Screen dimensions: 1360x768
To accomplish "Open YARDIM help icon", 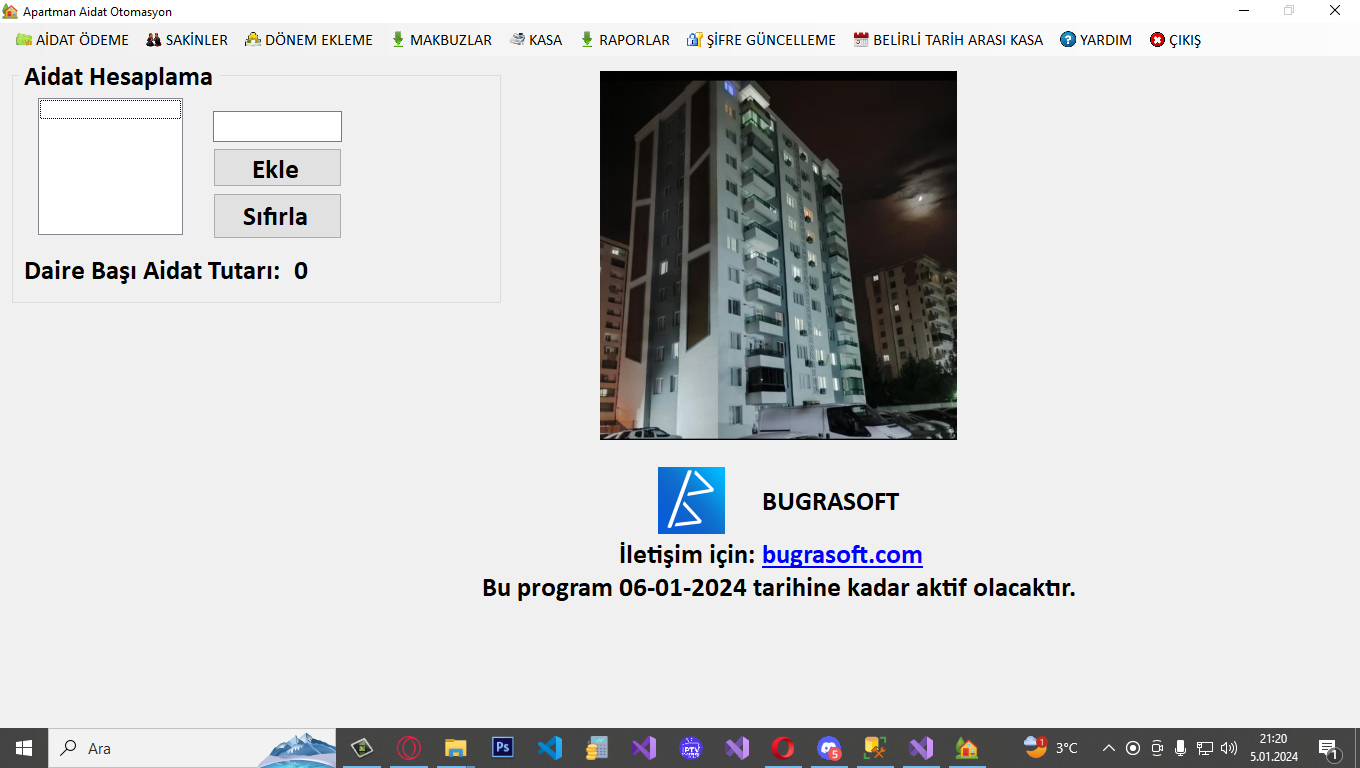I will point(1068,40).
